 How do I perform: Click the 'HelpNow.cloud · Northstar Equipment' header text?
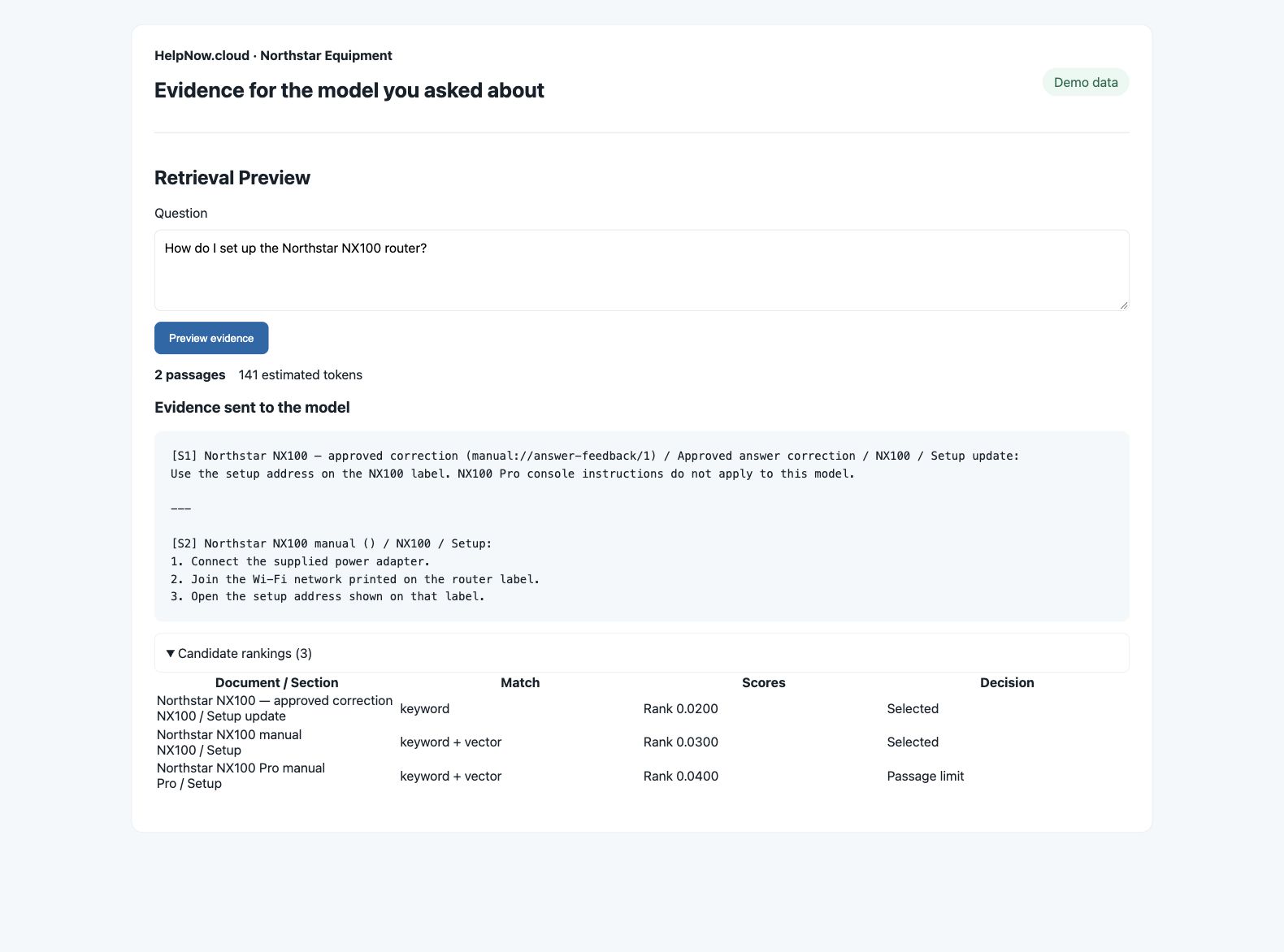coord(273,55)
